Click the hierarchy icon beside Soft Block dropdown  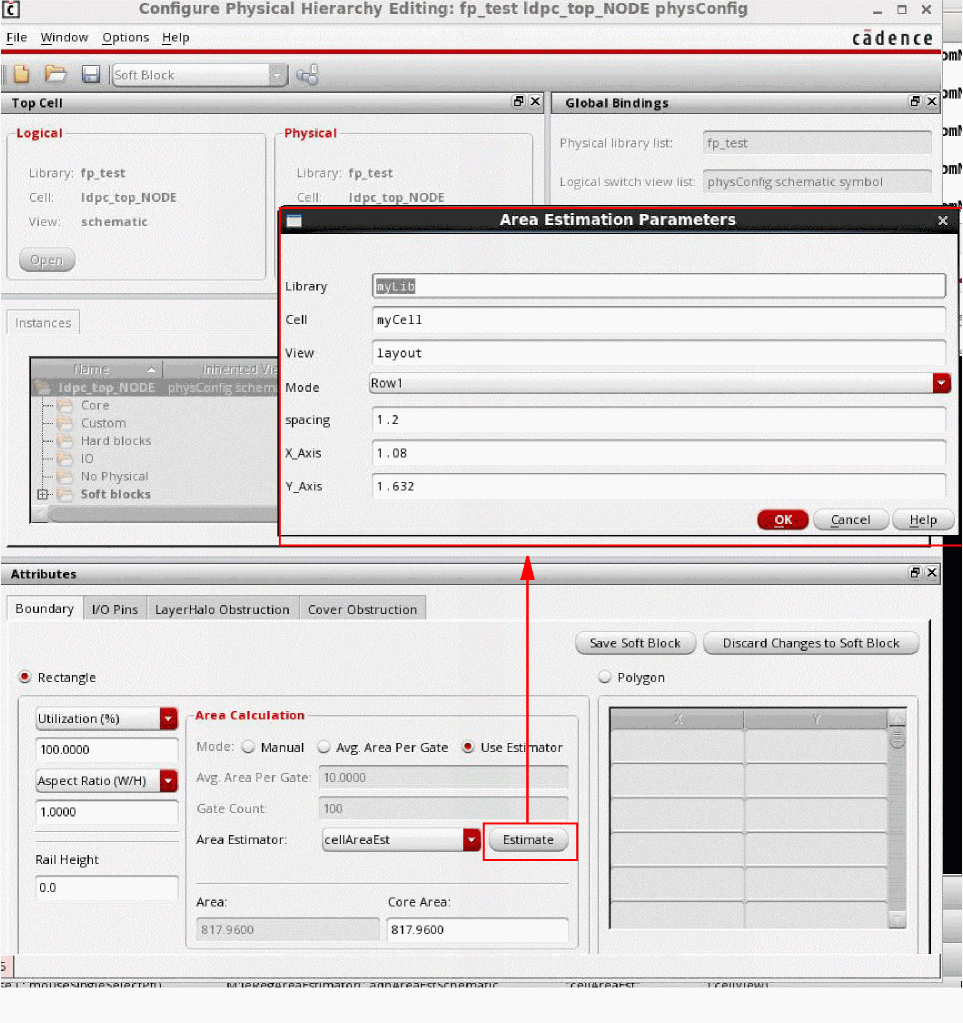coord(308,75)
